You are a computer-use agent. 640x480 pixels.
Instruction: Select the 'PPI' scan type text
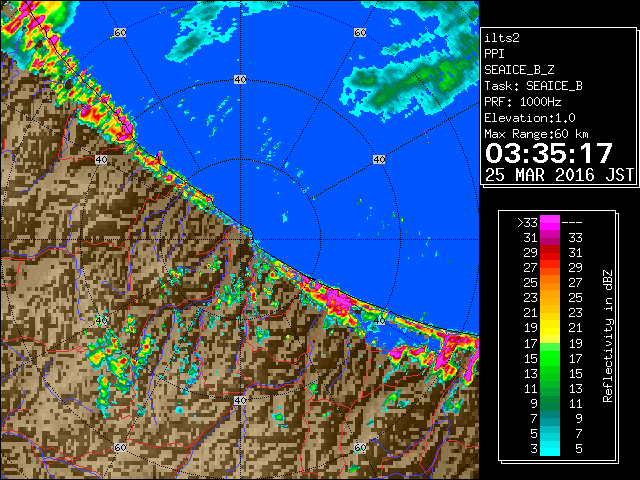coord(494,54)
